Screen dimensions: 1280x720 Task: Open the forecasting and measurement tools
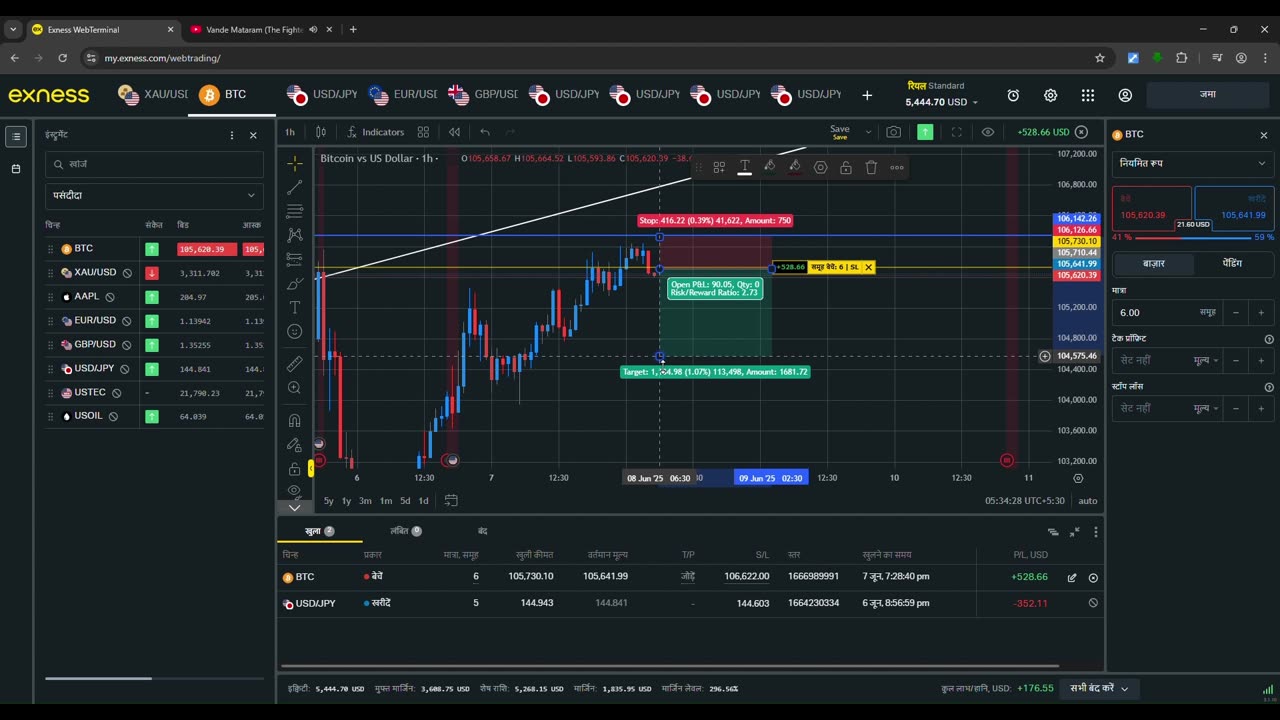pos(294,259)
